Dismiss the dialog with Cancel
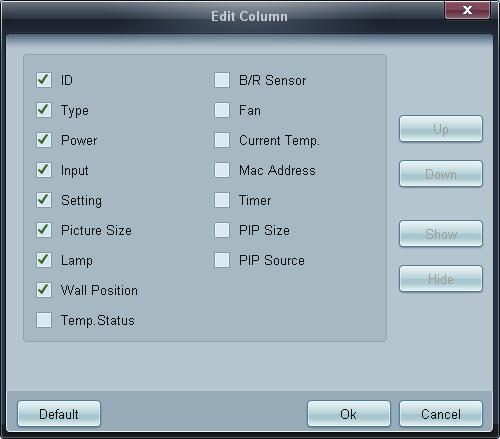 pos(441,414)
